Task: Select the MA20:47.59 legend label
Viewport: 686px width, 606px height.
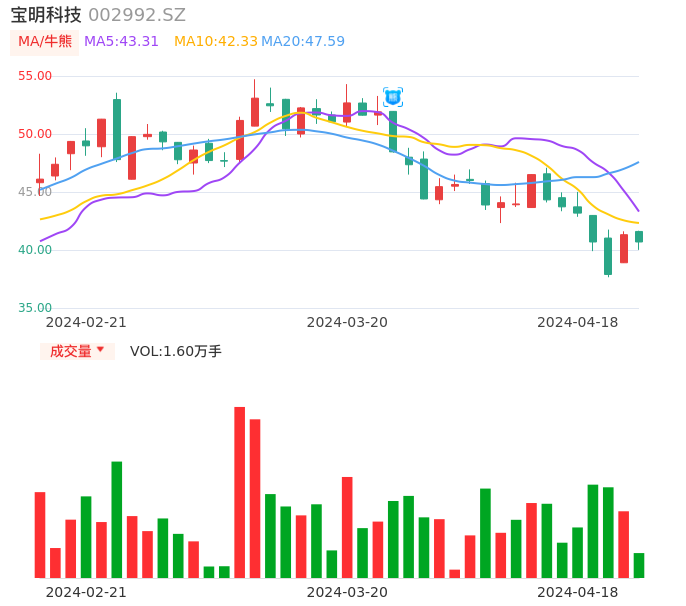Action: point(303,42)
